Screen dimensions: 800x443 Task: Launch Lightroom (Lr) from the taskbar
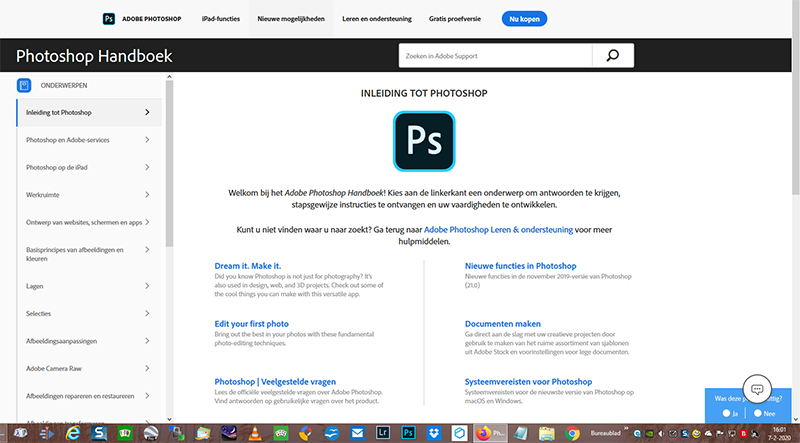(x=383, y=433)
